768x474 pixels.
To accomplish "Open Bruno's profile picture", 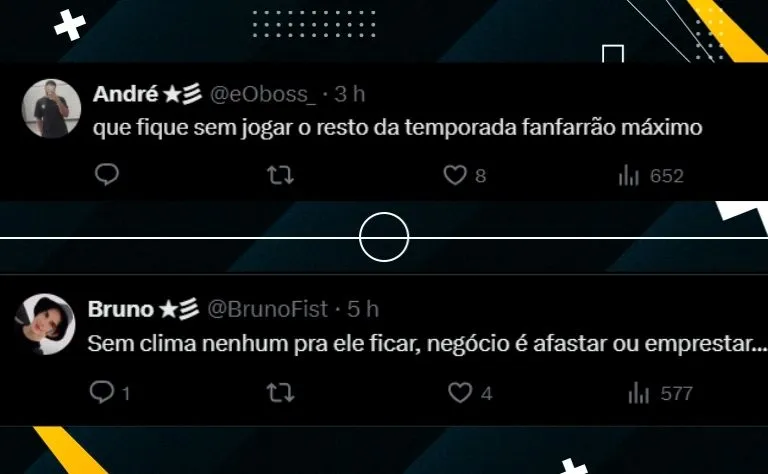I will pos(45,324).
